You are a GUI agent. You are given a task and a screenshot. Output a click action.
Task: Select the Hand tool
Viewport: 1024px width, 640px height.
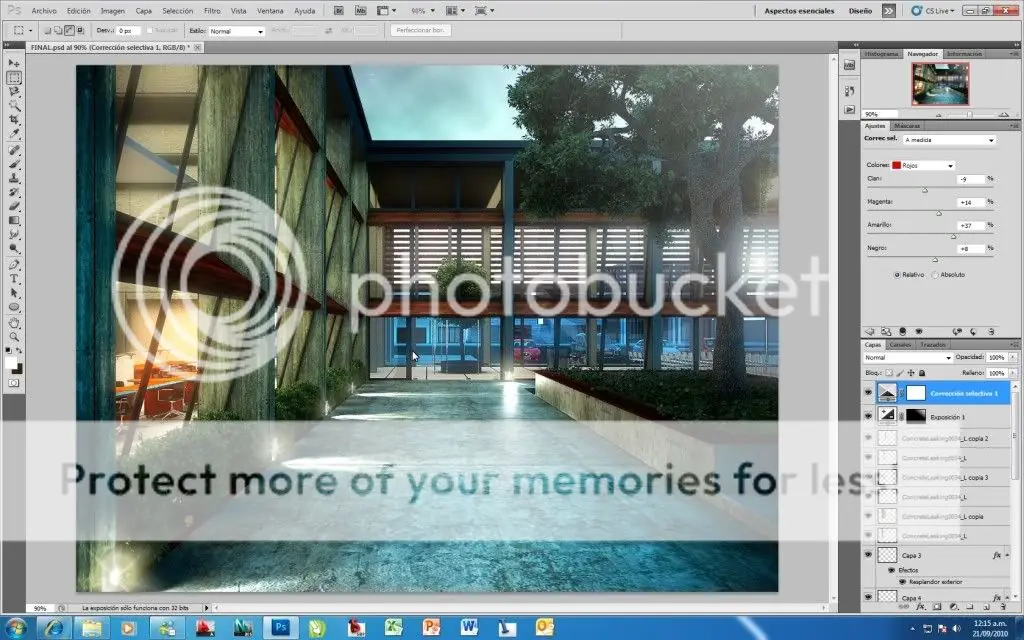pyautogui.click(x=14, y=323)
